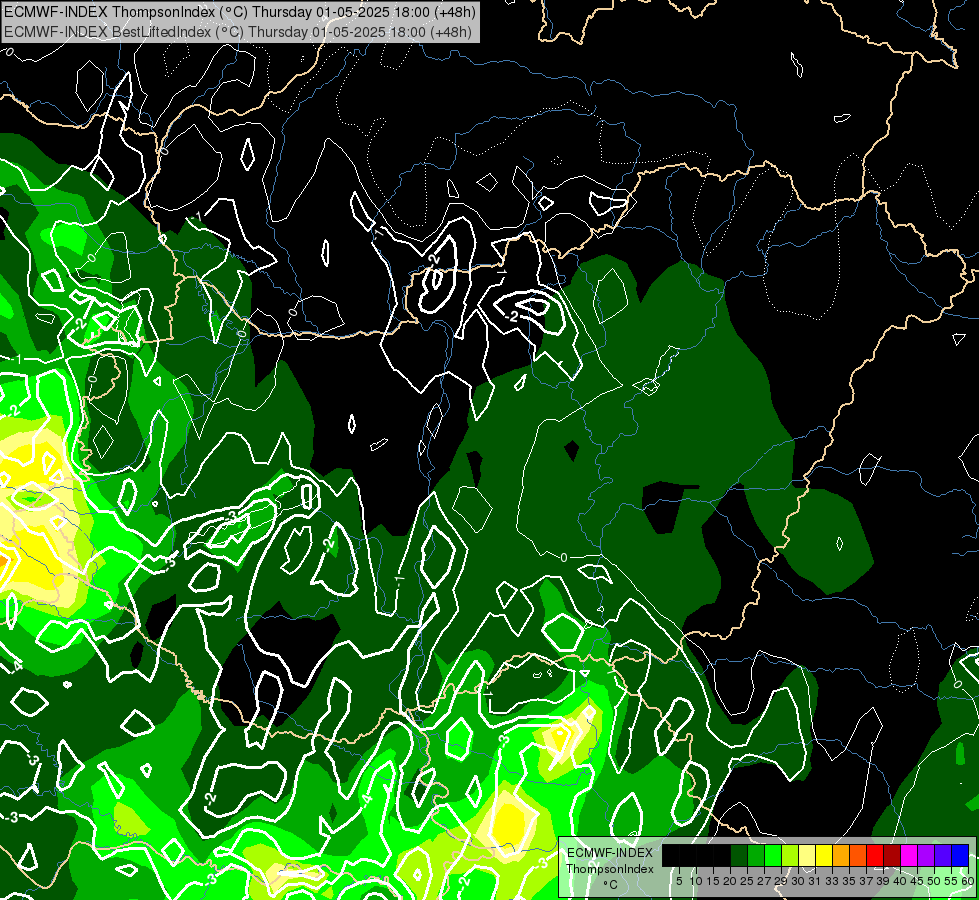The image size is (979, 900).
Task: Click the orange-red 35–37 legend swatch
Action: 858,855
